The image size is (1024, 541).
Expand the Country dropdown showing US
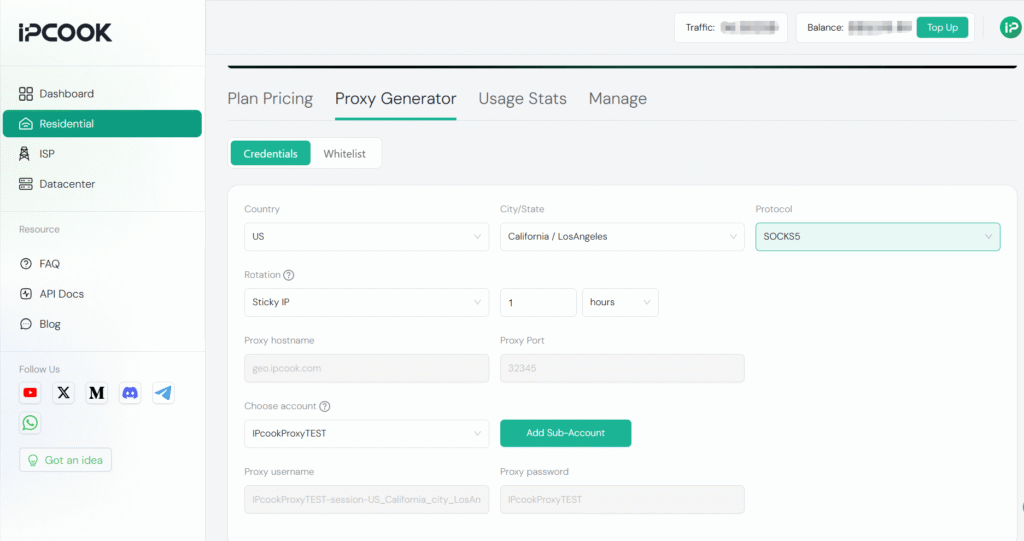(x=366, y=237)
